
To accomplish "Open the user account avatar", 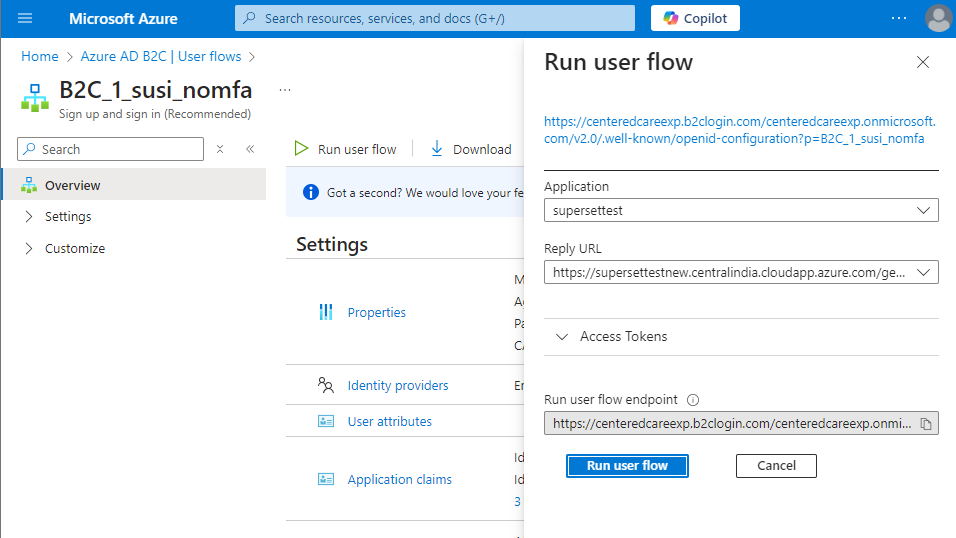I will 938,18.
